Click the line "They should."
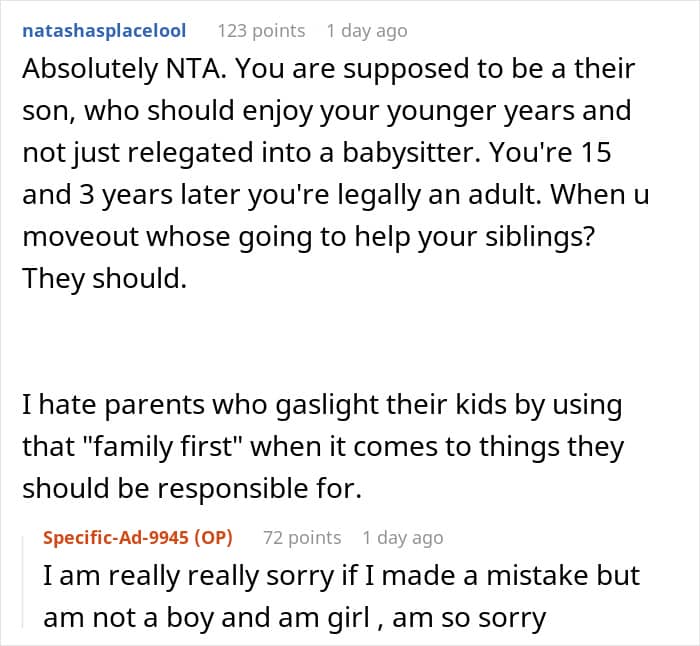700x646 pixels. tap(104, 279)
